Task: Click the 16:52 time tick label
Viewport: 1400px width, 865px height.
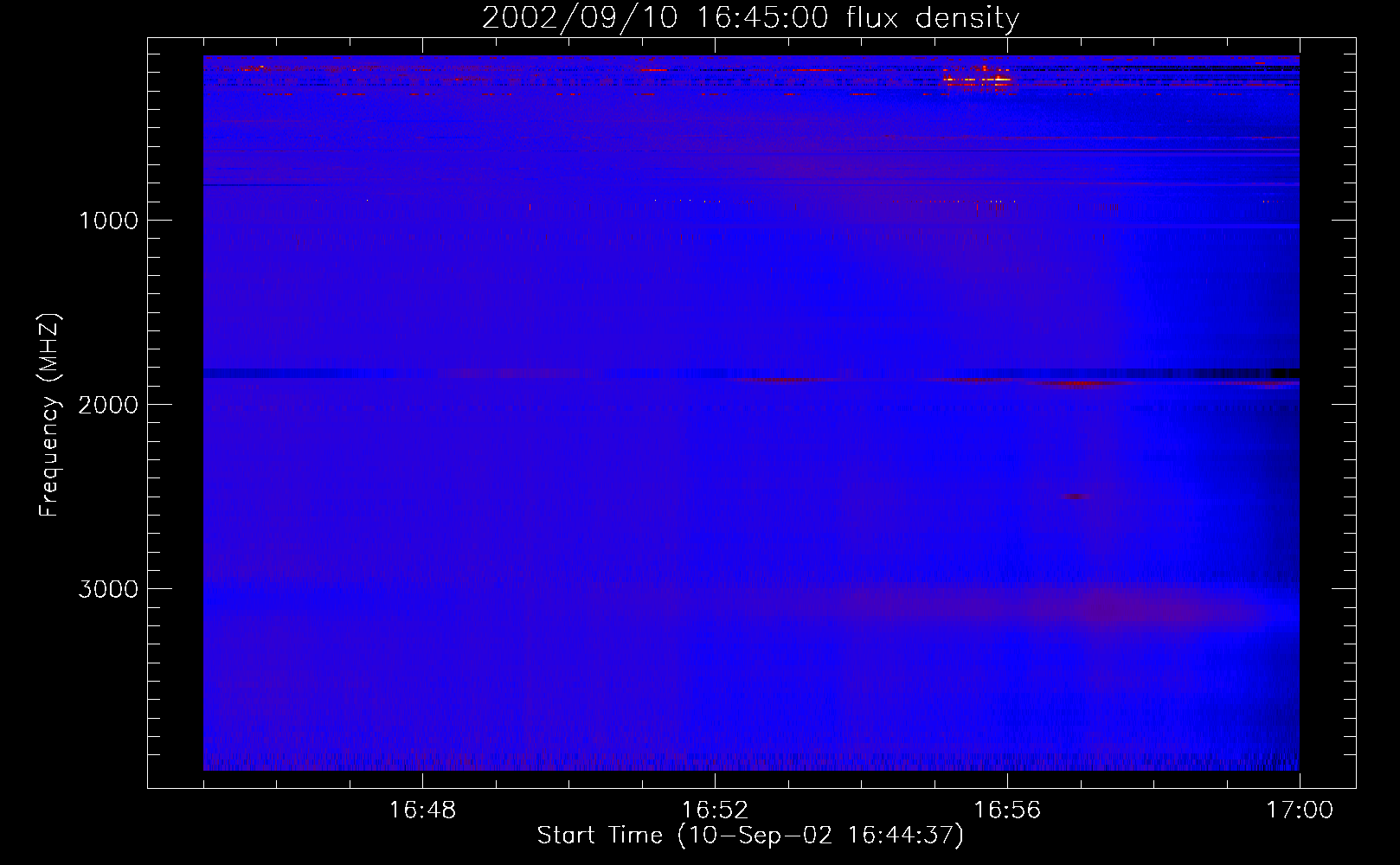Action: tap(715, 811)
